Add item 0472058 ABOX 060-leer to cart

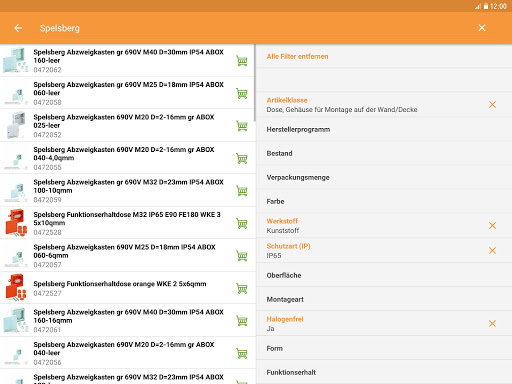click(x=242, y=93)
